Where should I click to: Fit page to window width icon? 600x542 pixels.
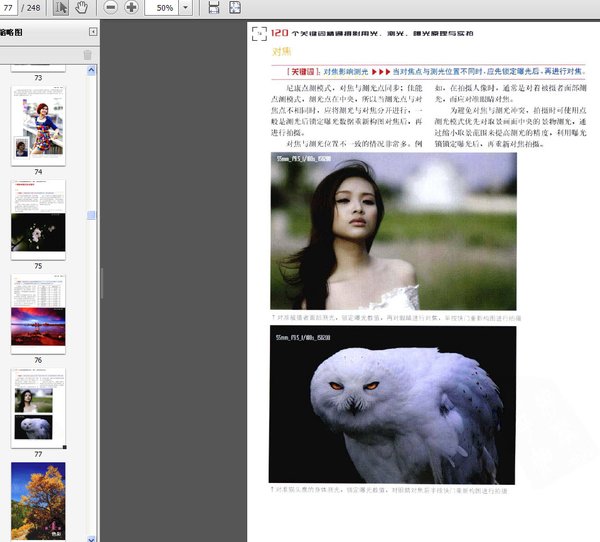214,8
